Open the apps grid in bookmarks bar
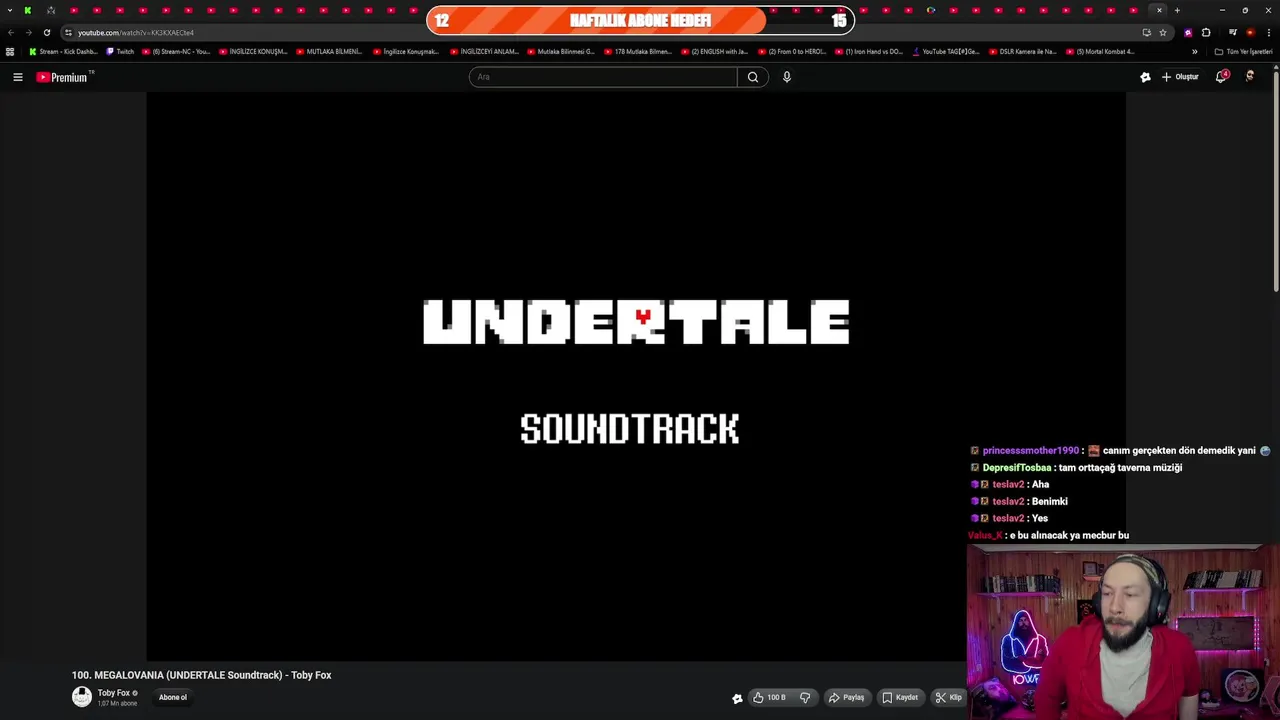Screen dimensions: 1280x720 [10, 51]
